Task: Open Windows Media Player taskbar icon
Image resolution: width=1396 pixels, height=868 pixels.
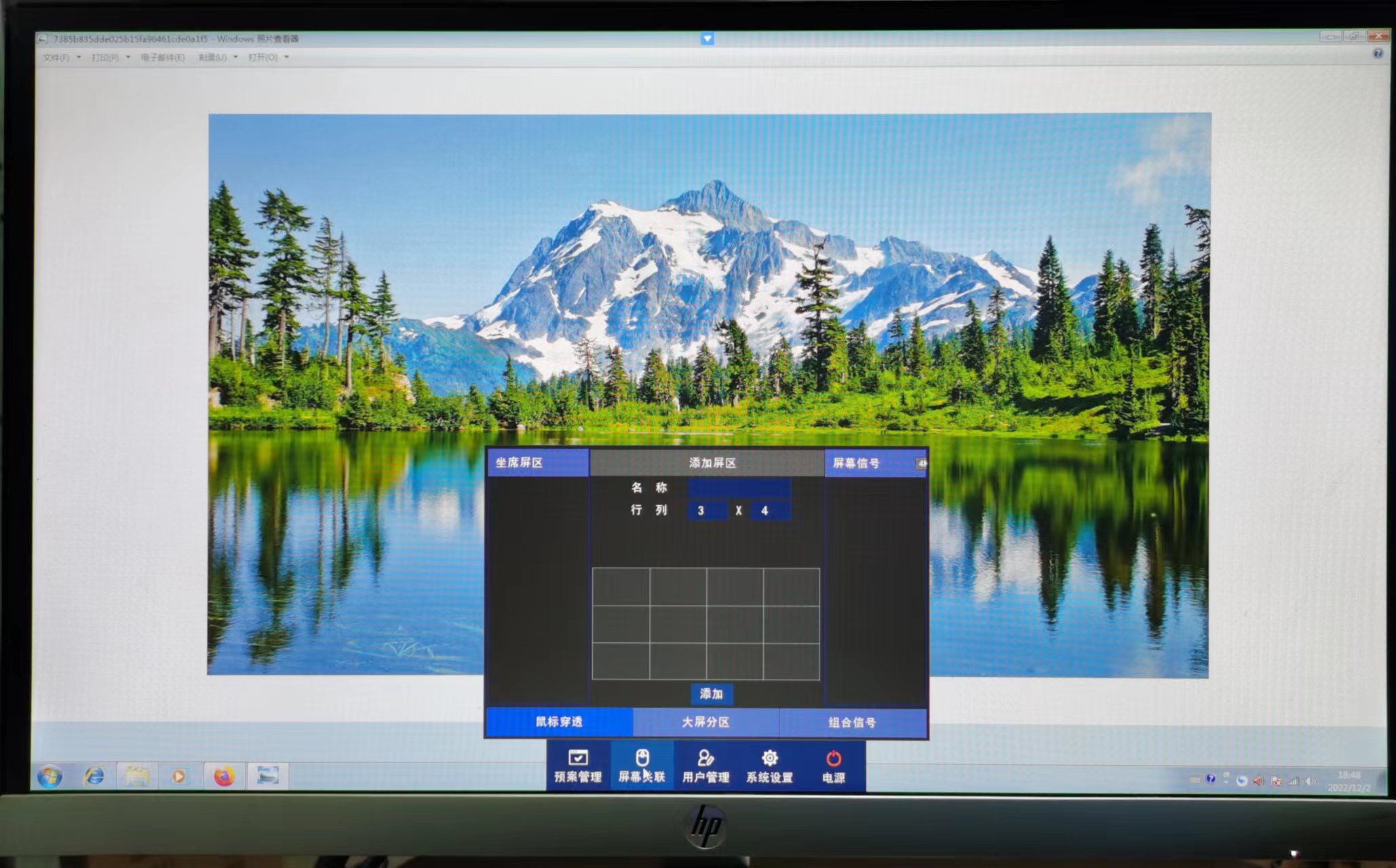Action: 179,776
